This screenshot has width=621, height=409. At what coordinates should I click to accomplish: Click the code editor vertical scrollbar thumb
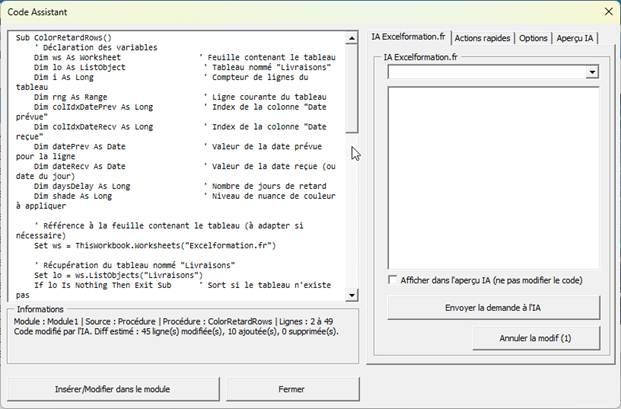[x=352, y=88]
